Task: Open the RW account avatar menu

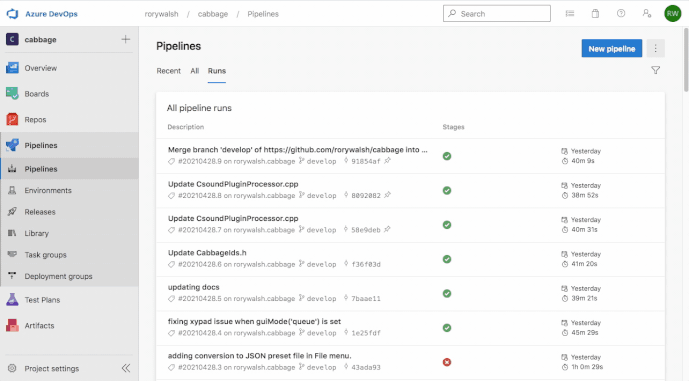Action: pyautogui.click(x=673, y=14)
